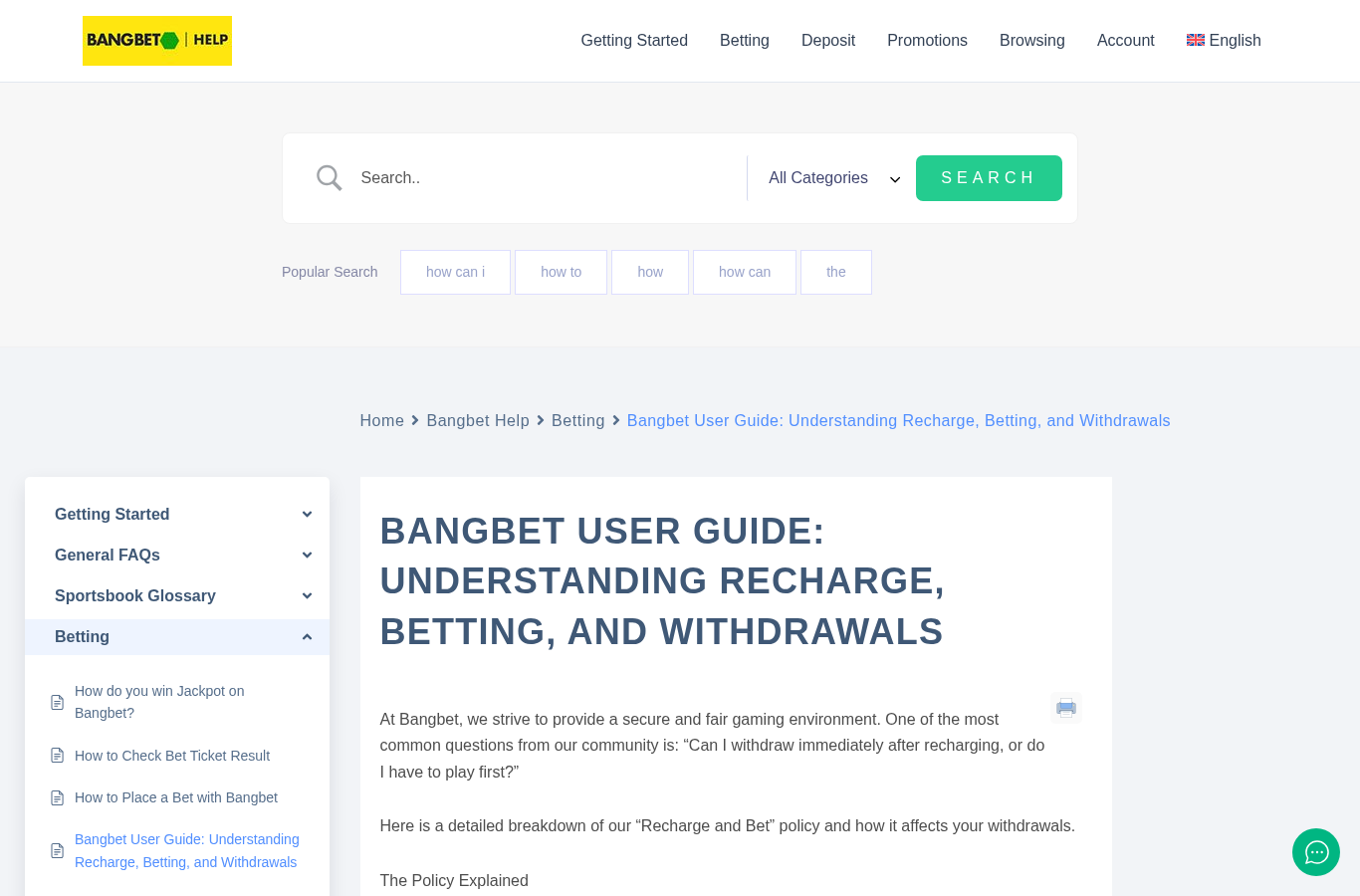Open the All Categories dropdown
Screen dimensions: 1360x896
tap(834, 178)
